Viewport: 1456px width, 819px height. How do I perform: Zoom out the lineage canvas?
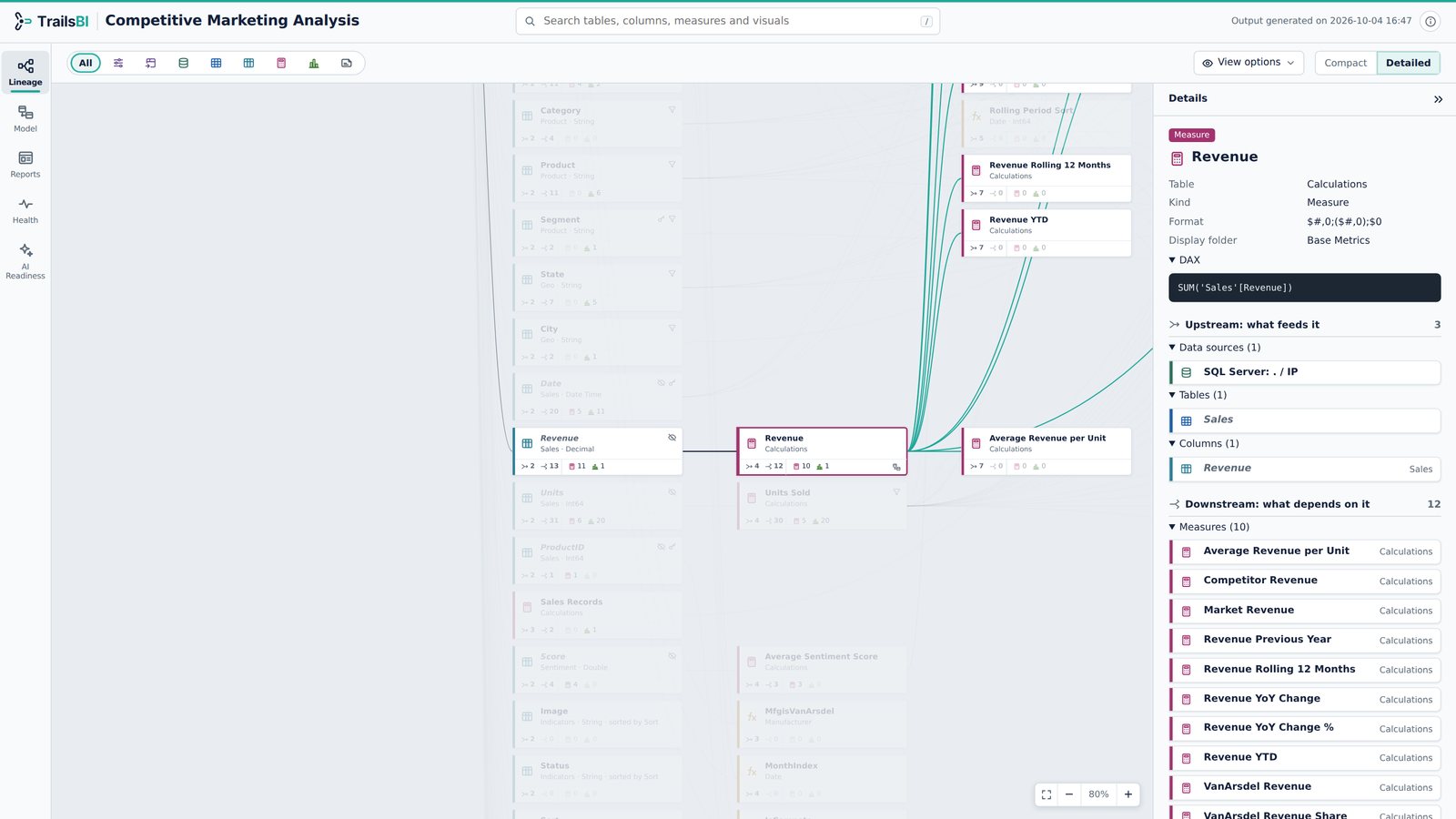pyautogui.click(x=1069, y=794)
